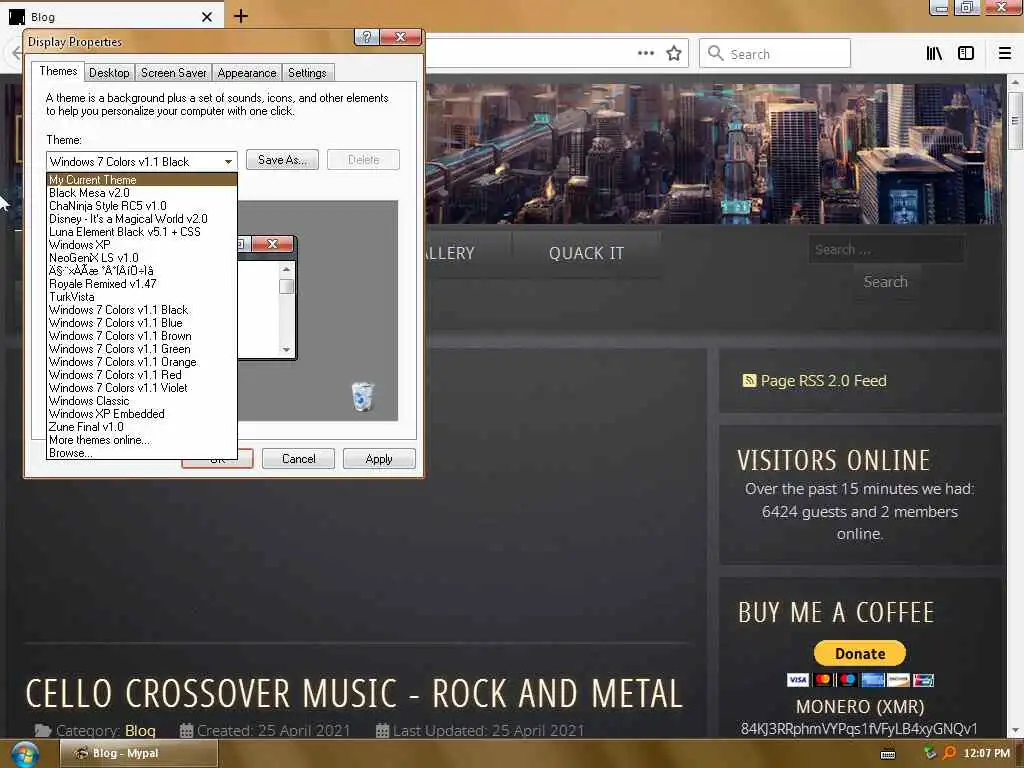Select Windows XP Embedded theme
This screenshot has width=1024, height=768.
click(x=142, y=414)
